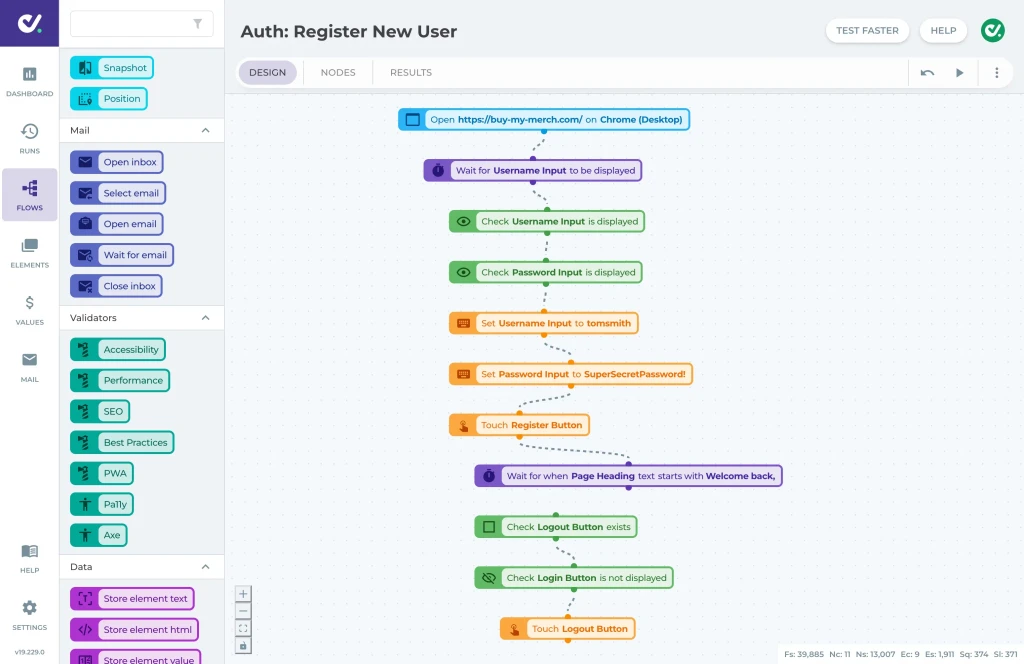
Task: Switch to the Results tab
Action: 411,72
